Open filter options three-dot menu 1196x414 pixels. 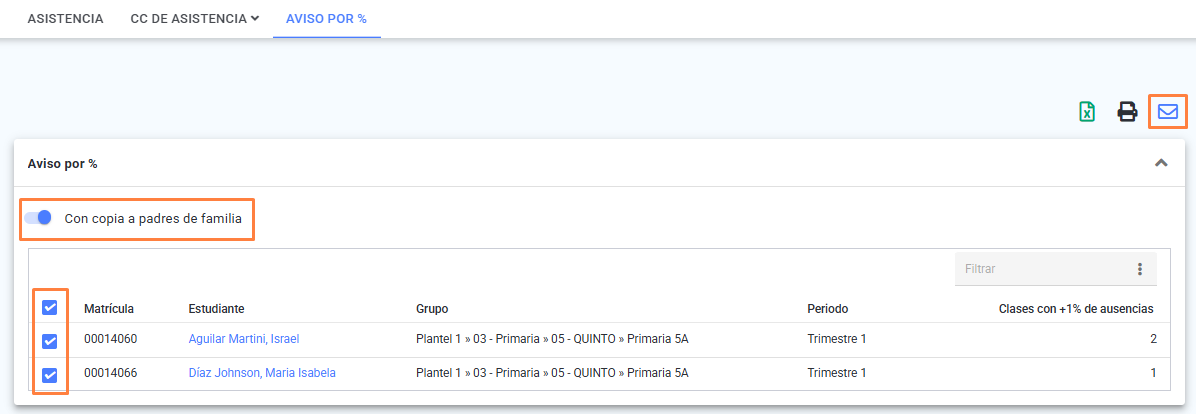click(x=1140, y=269)
